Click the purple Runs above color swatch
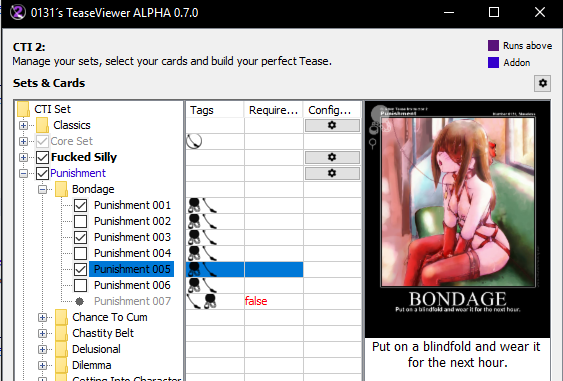The image size is (563, 381). click(493, 46)
